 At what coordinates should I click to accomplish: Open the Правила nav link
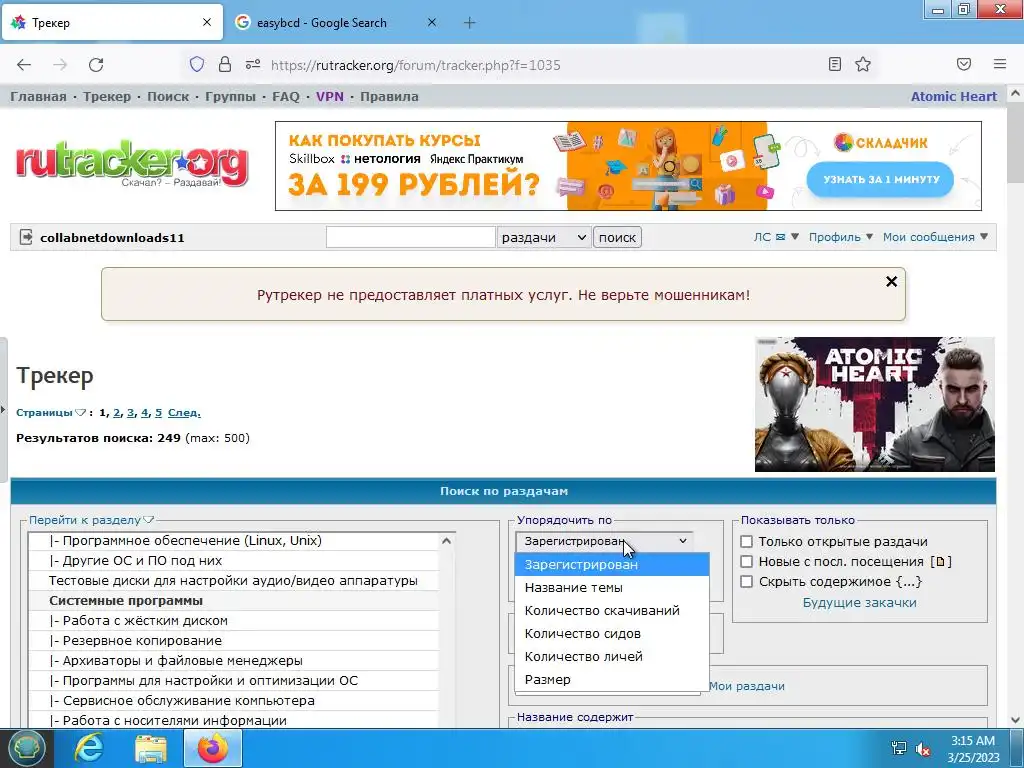pos(389,97)
